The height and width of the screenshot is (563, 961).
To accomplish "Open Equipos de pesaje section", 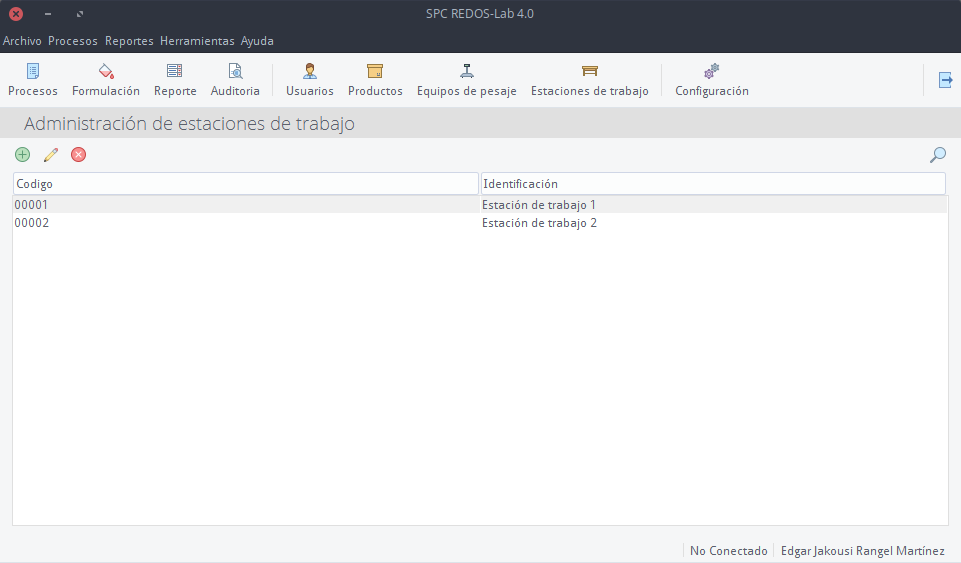I will click(466, 80).
